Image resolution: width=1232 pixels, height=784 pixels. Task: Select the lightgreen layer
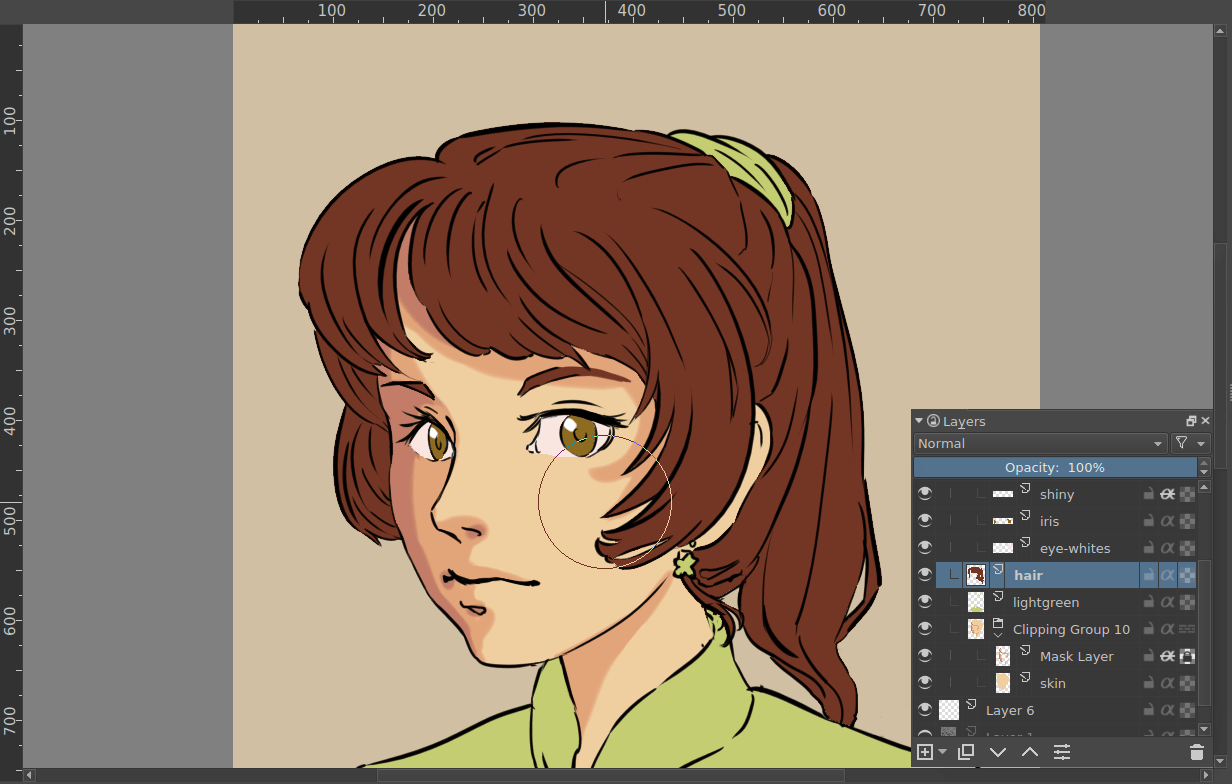pyautogui.click(x=1045, y=601)
